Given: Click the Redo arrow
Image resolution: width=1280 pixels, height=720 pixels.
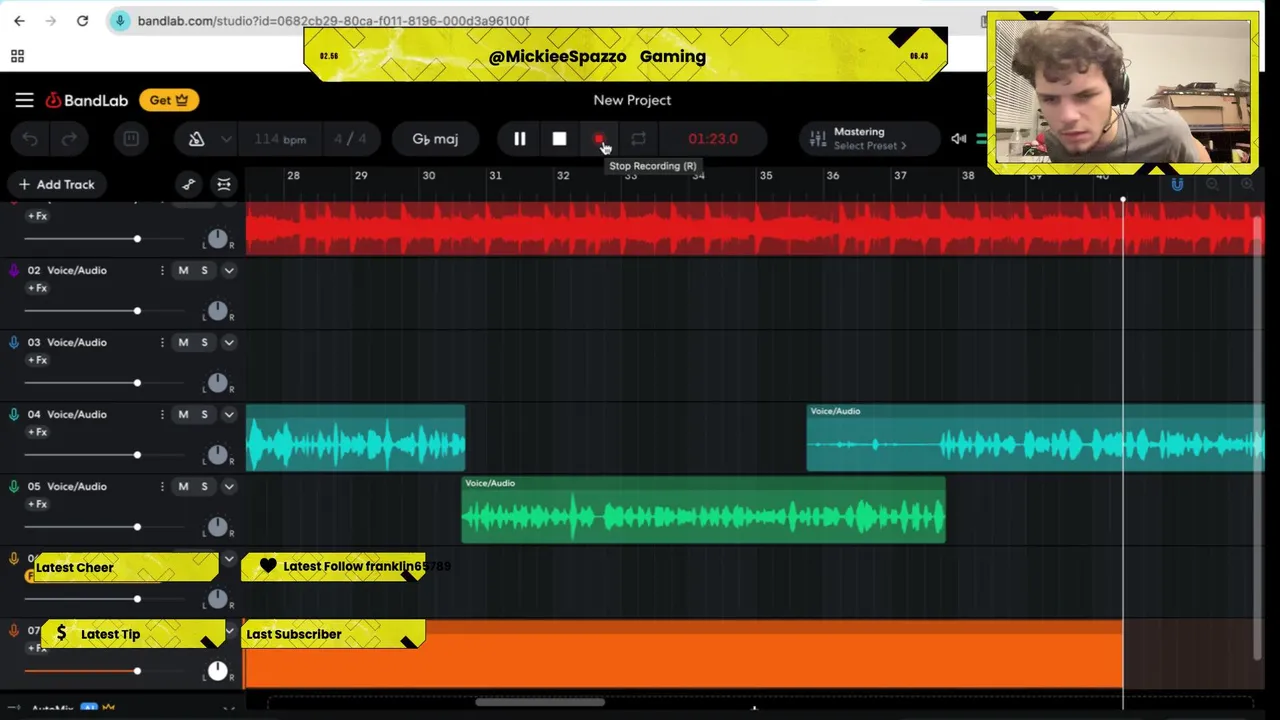Looking at the screenshot, I should [69, 139].
